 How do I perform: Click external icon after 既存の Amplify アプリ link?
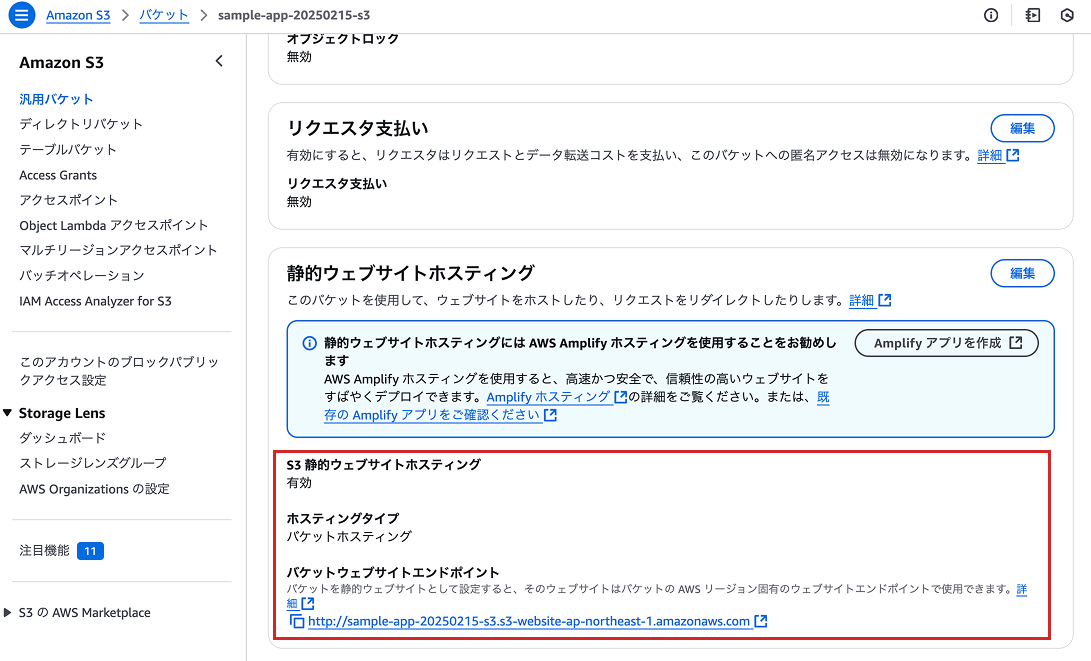[550, 415]
